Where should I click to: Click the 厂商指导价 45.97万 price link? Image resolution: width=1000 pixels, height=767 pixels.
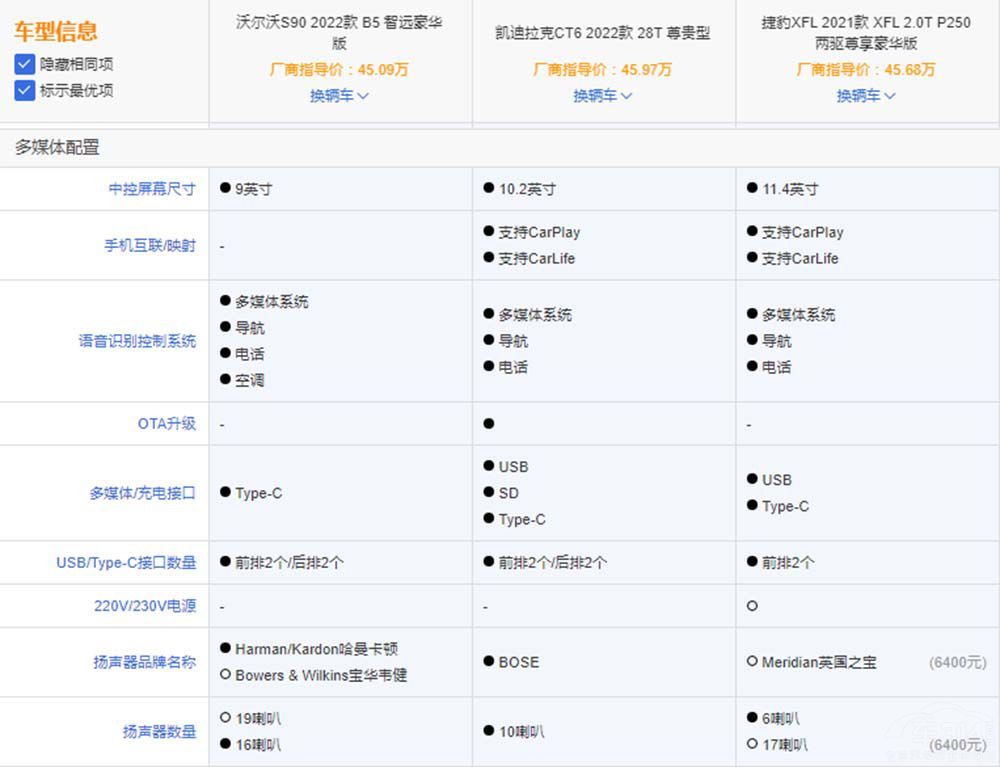point(603,70)
